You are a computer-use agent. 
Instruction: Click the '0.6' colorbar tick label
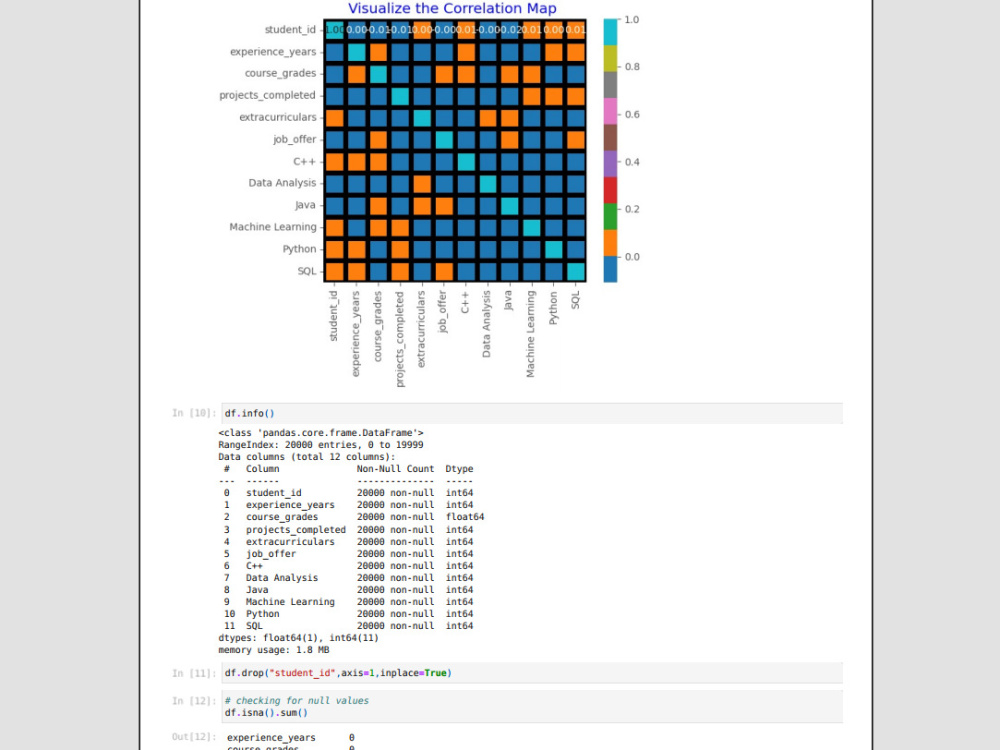coord(631,115)
